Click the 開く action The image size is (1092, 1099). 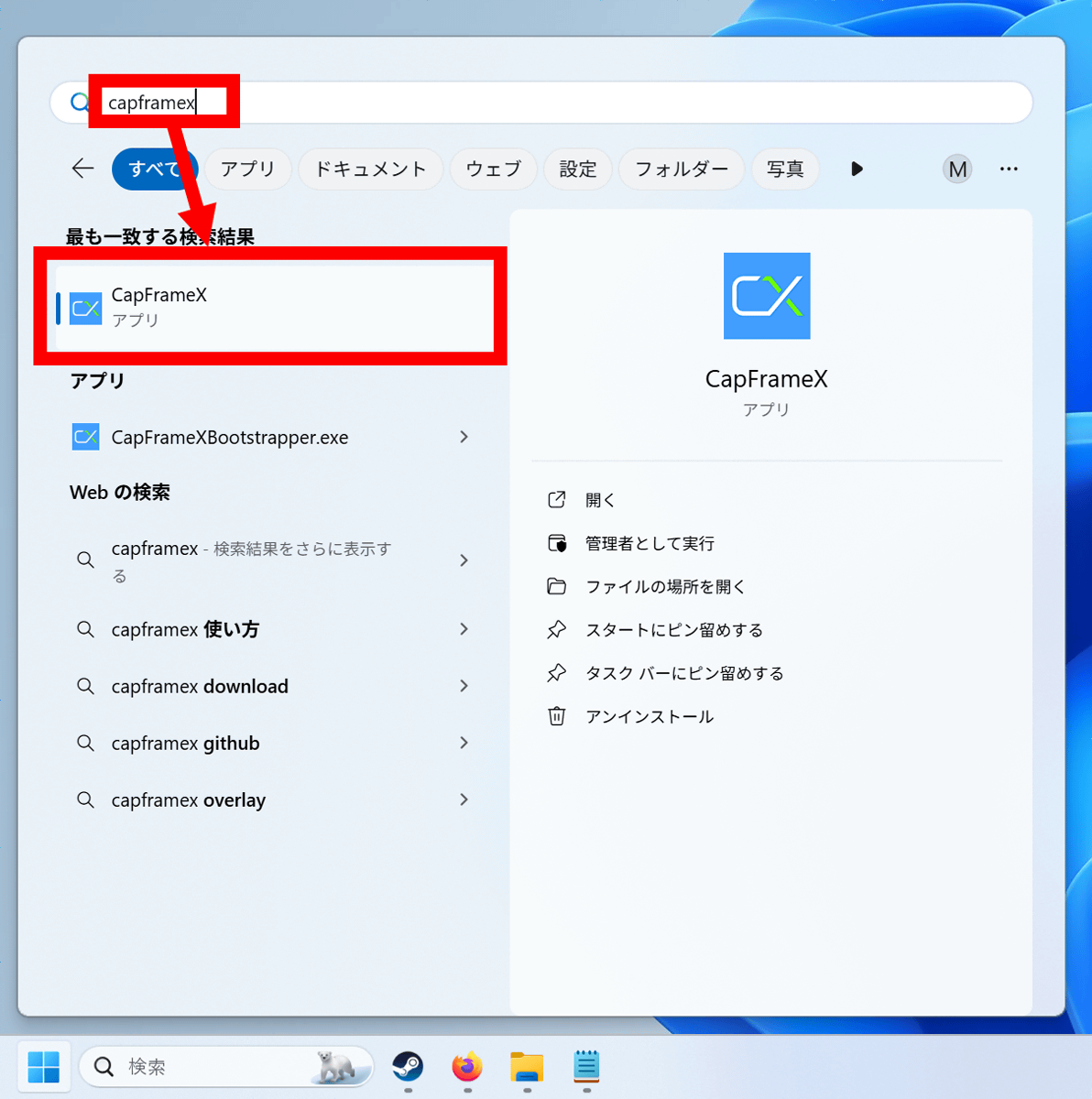click(x=600, y=500)
